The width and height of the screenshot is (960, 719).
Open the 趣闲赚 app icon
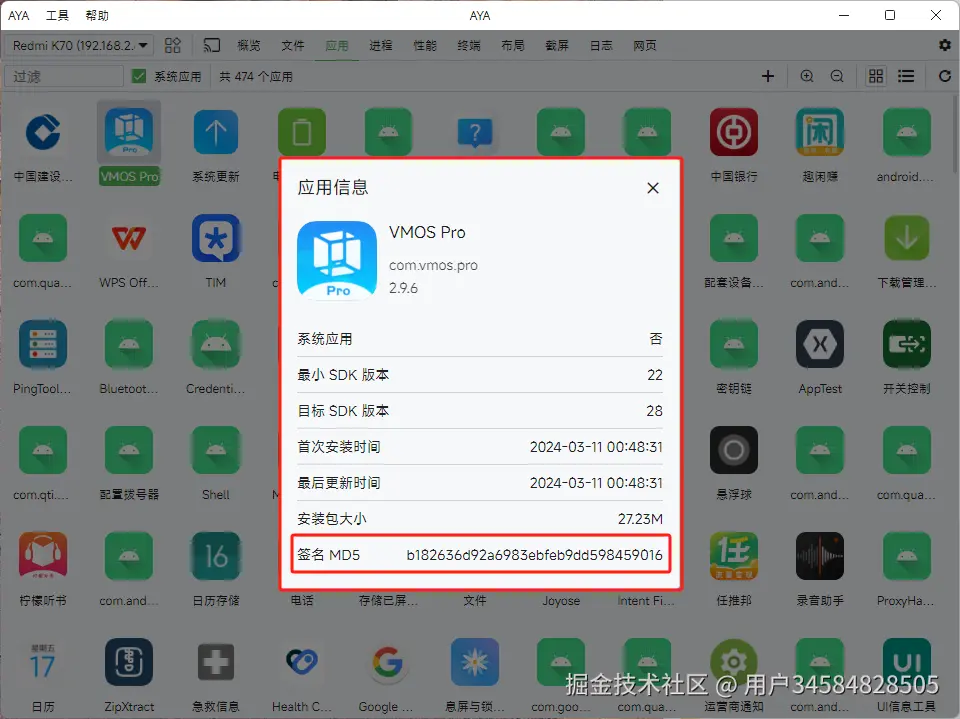(x=820, y=132)
